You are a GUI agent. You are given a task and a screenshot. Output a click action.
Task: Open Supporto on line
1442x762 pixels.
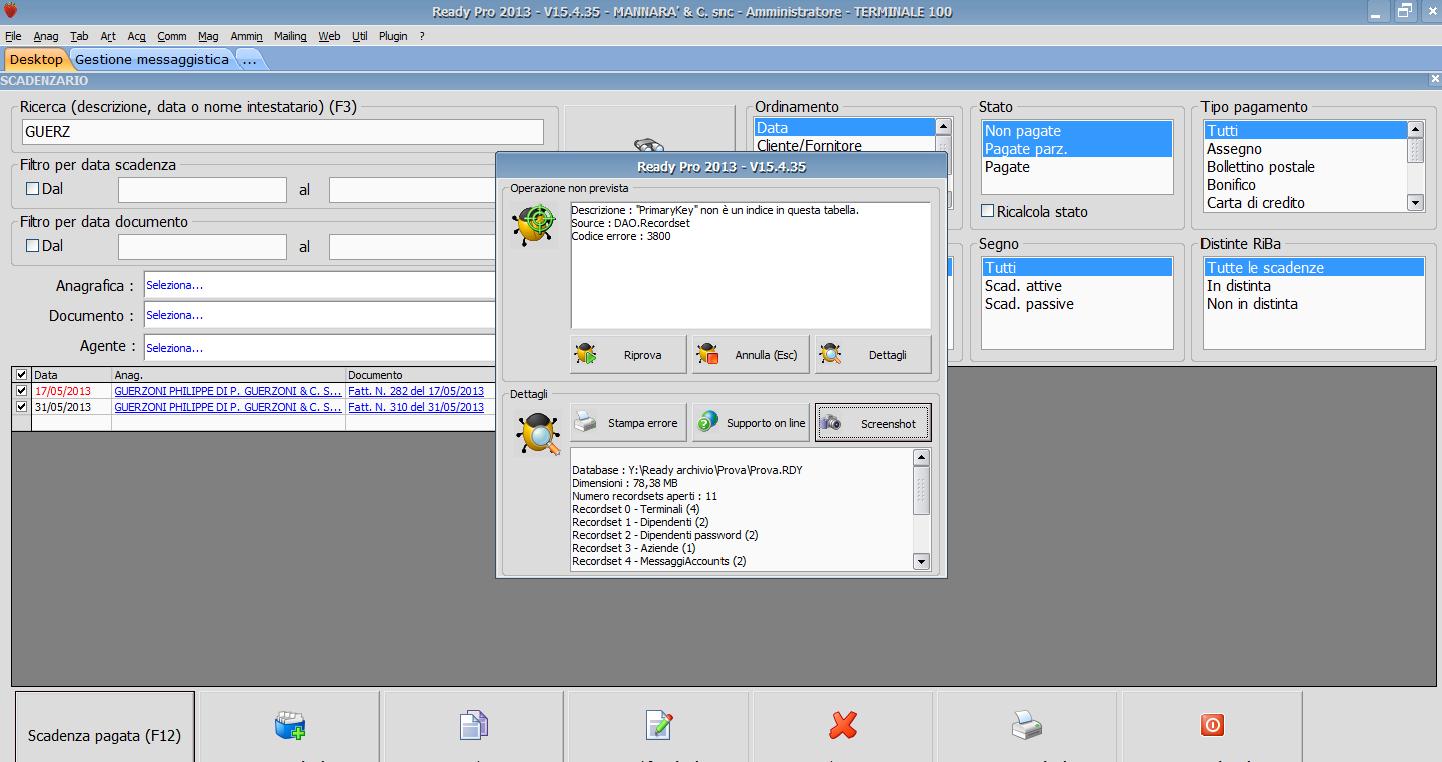click(x=751, y=423)
